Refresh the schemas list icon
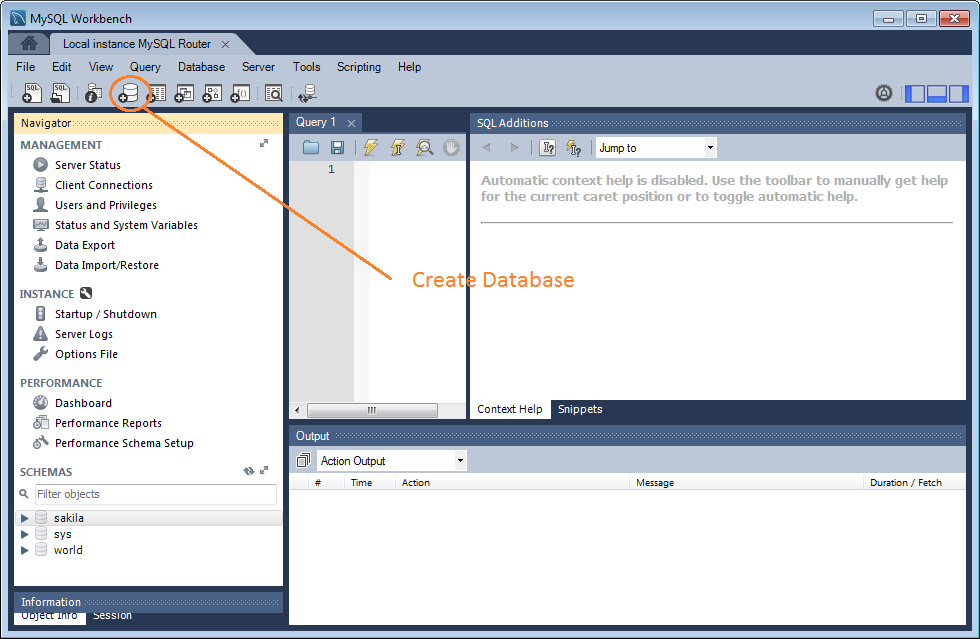This screenshot has height=639, width=980. (249, 471)
